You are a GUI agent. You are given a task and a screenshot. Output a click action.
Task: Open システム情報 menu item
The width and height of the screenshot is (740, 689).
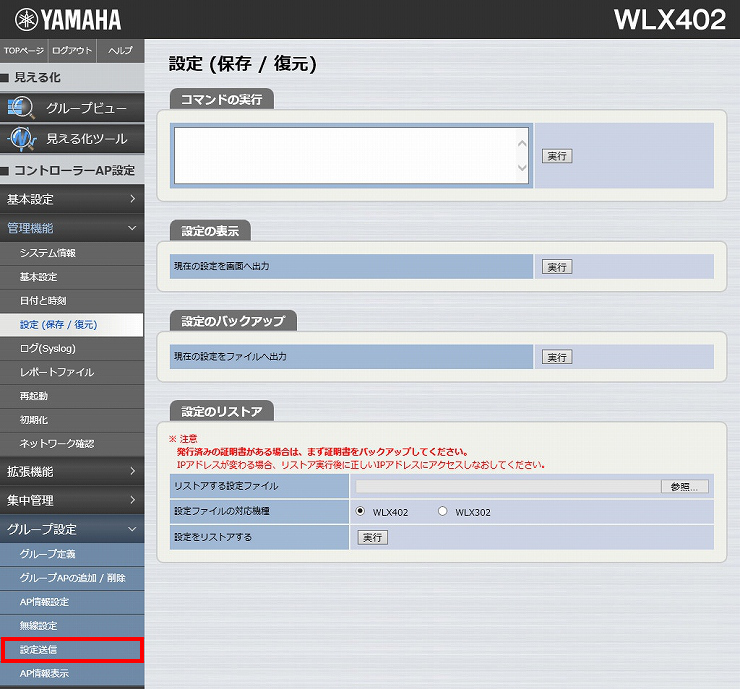click(72, 253)
